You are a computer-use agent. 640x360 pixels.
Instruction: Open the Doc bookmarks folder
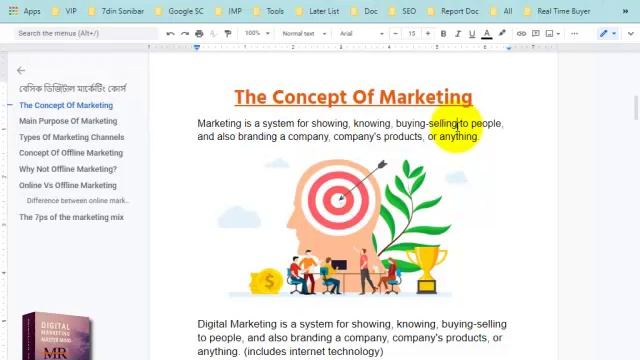(364, 11)
